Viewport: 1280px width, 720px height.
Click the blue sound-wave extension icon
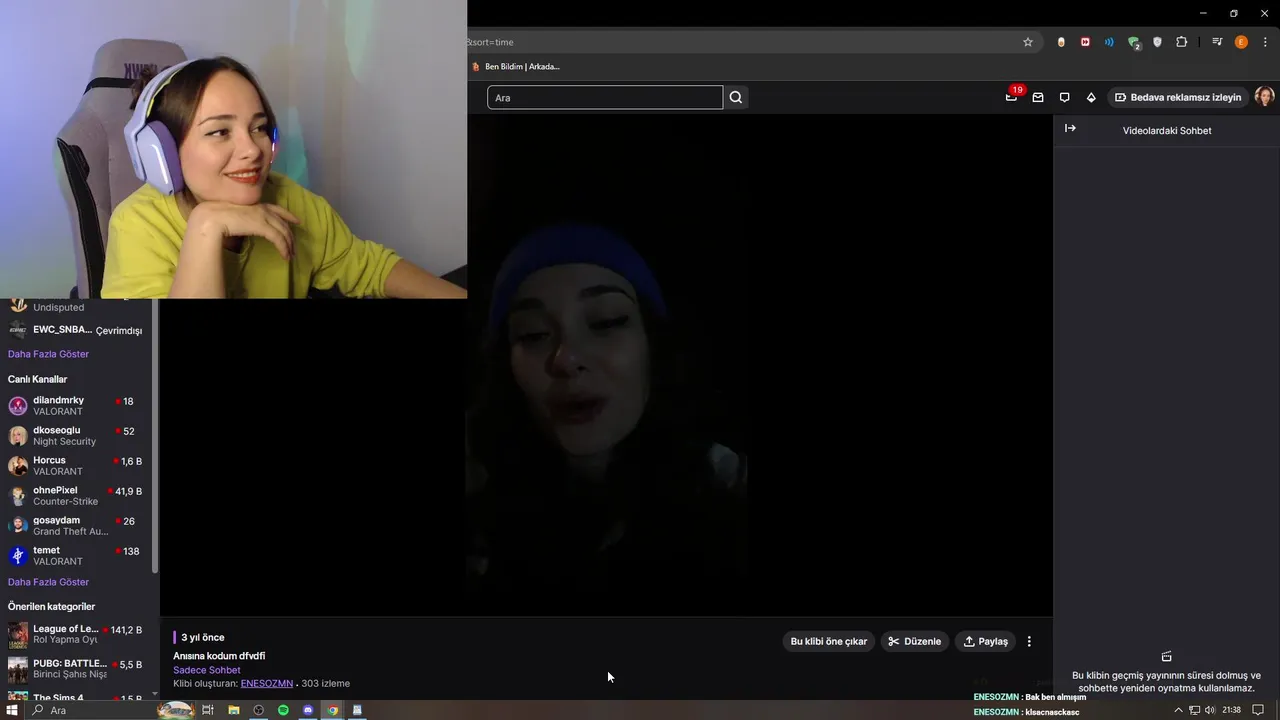click(x=1109, y=42)
